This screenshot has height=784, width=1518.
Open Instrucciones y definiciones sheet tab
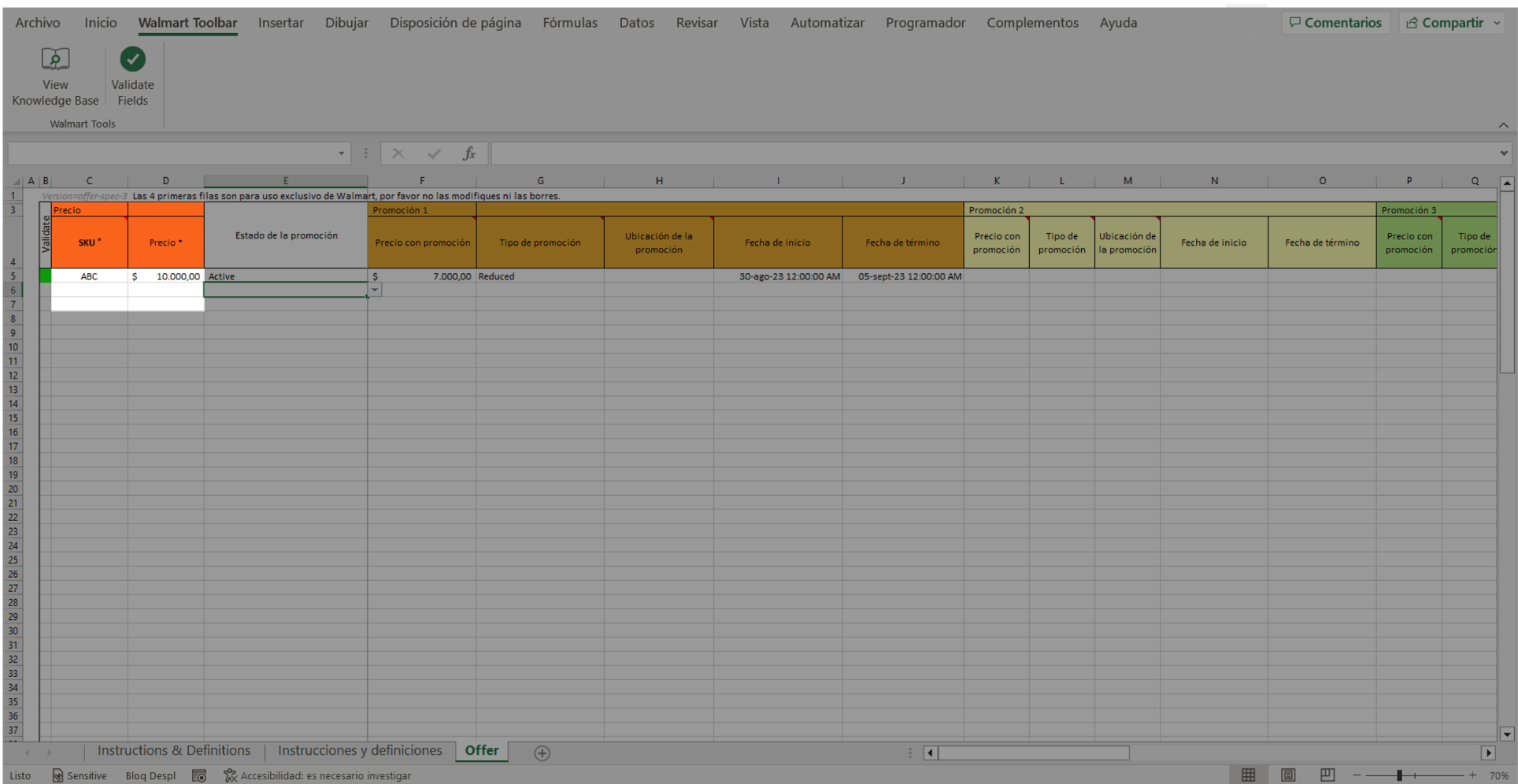(x=360, y=751)
